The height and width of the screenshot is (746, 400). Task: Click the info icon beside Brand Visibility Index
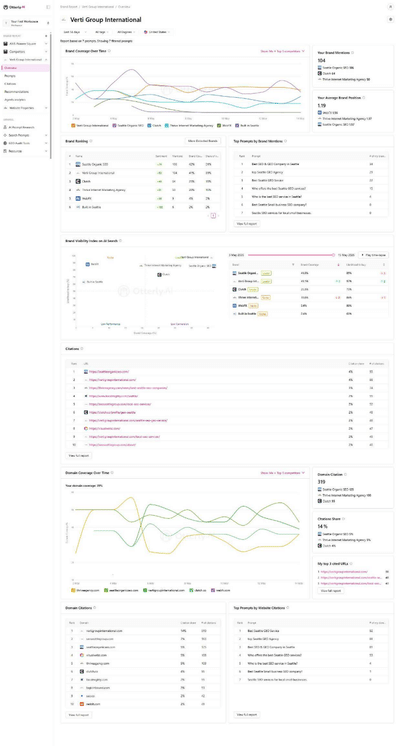(120, 241)
